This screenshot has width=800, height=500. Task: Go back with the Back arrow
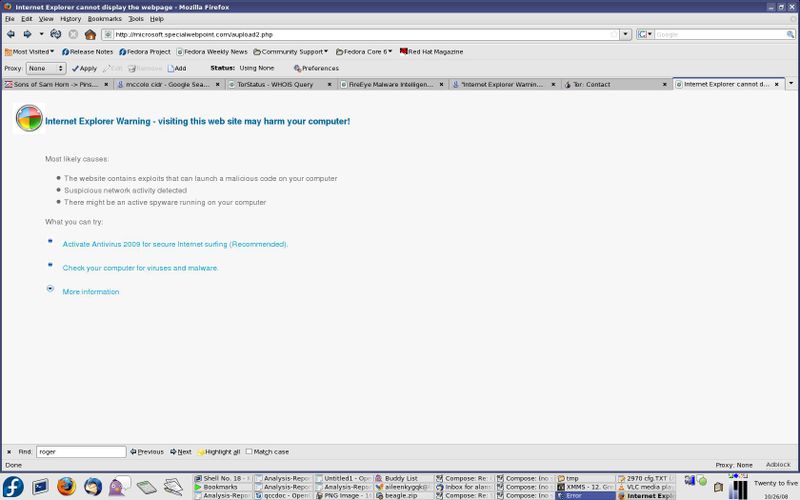click(11, 34)
